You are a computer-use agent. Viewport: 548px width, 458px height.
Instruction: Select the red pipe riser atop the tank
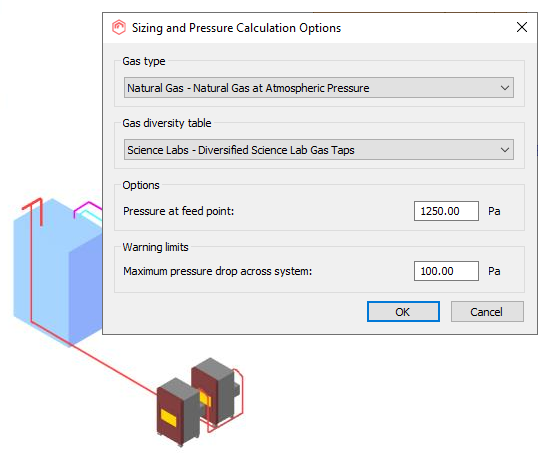(34, 211)
